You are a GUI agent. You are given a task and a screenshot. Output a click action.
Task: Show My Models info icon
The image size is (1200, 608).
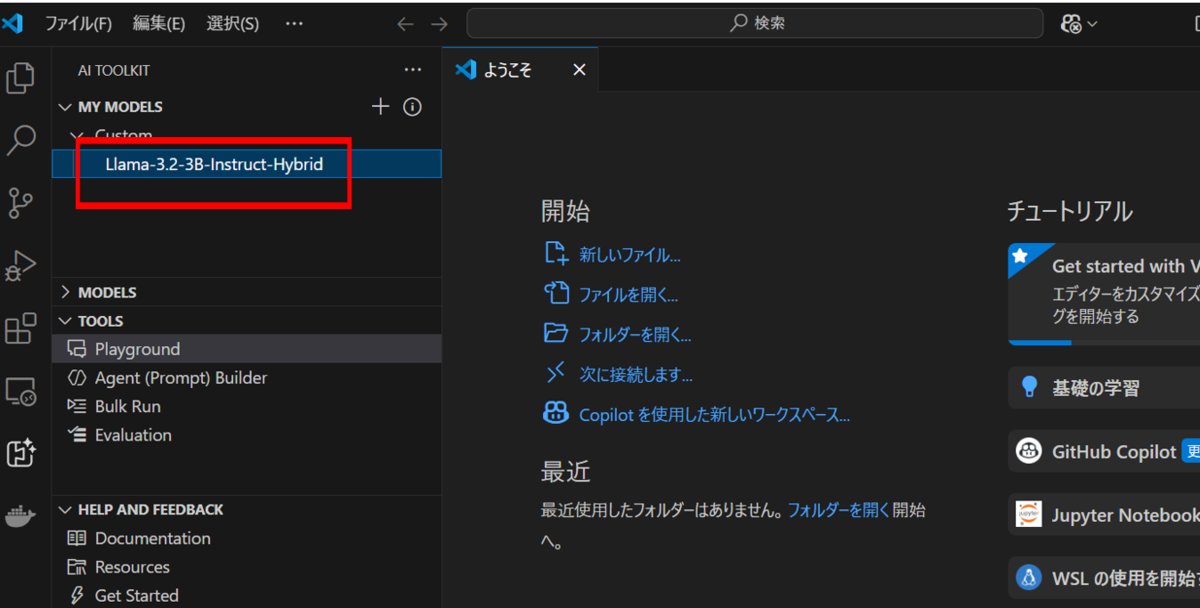click(412, 106)
